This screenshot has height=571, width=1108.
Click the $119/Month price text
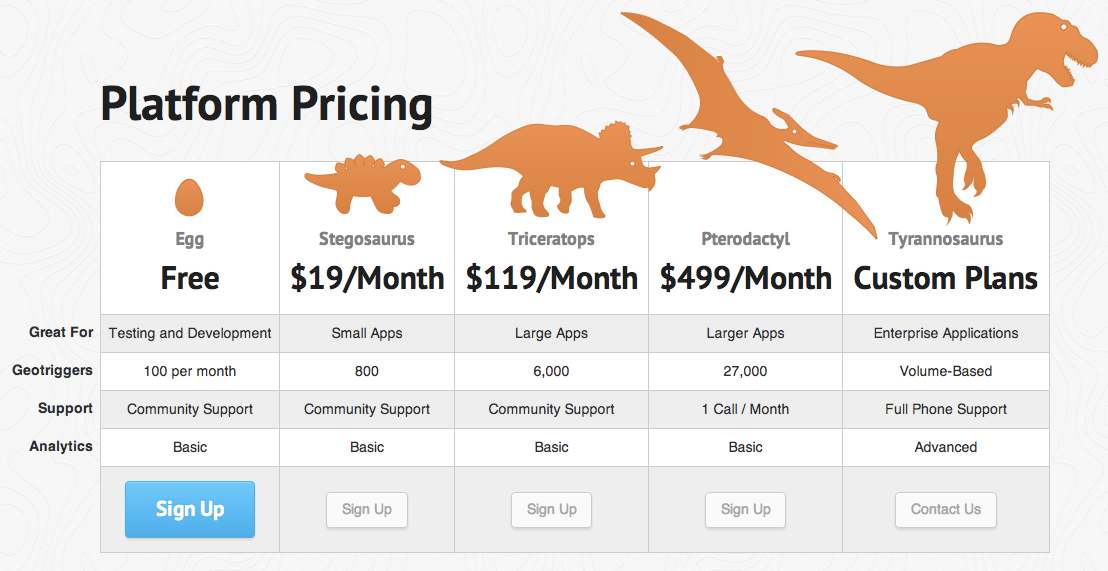click(552, 278)
